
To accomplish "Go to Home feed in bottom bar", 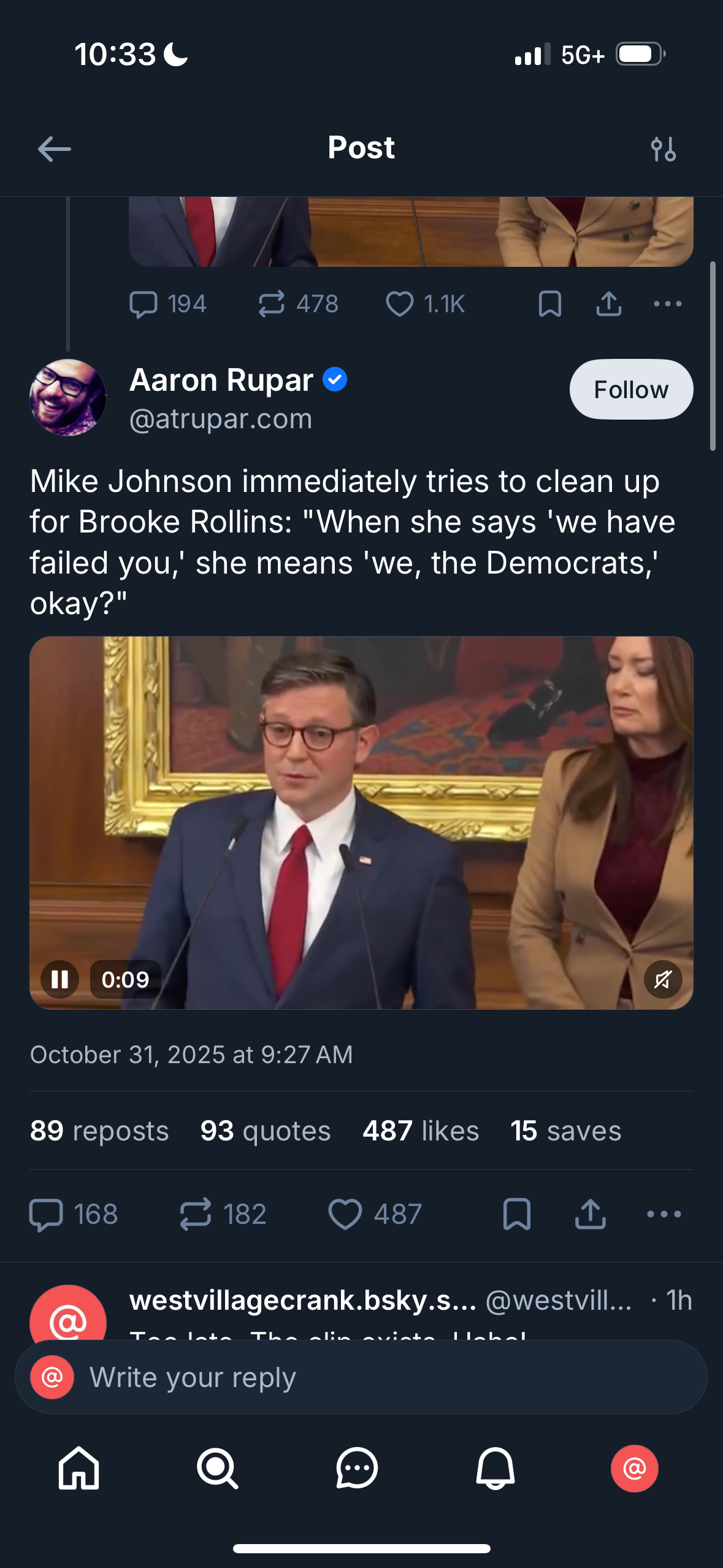I will tap(78, 1469).
